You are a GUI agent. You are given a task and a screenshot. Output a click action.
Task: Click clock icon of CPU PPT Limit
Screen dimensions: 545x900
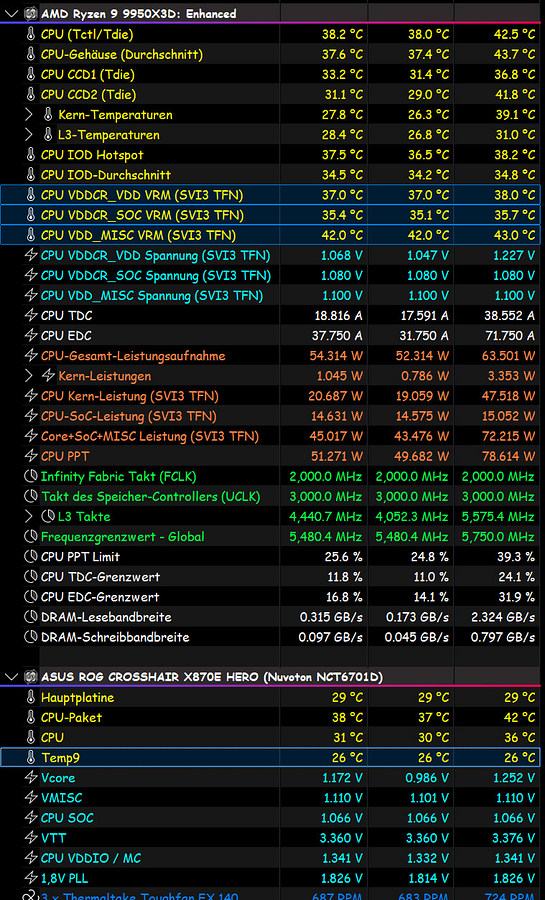(x=31, y=557)
